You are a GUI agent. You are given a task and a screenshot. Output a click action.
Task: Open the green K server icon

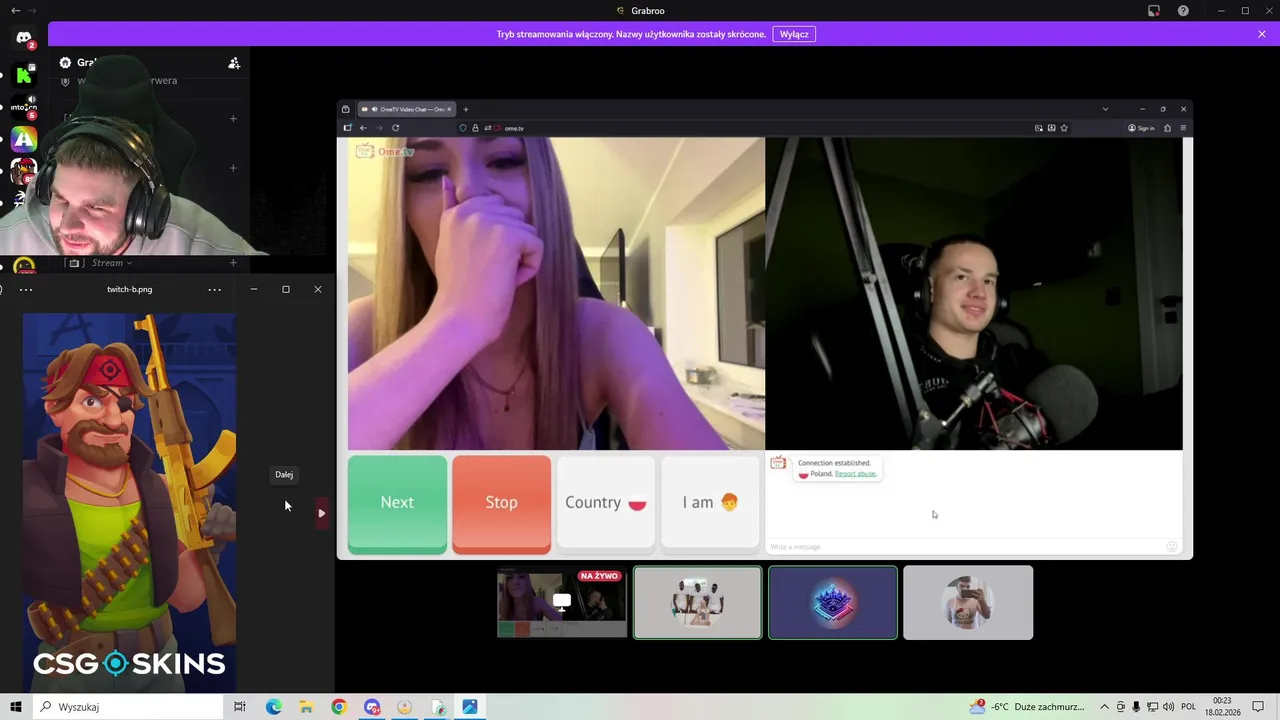[24, 75]
